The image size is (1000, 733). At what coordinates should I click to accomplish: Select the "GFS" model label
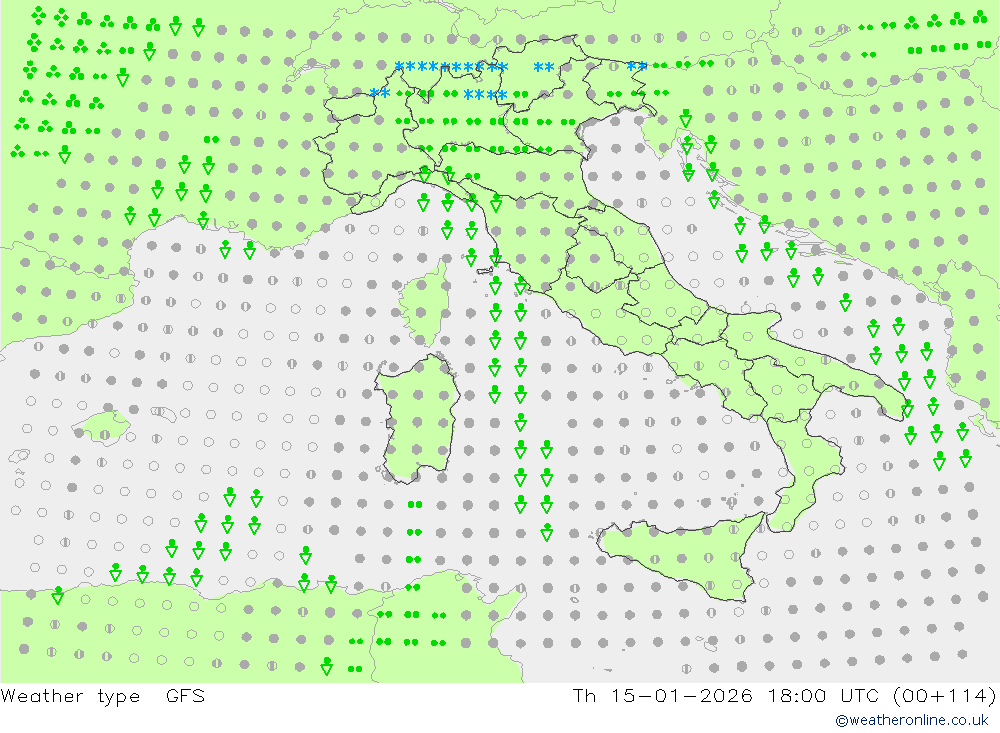[x=186, y=695]
